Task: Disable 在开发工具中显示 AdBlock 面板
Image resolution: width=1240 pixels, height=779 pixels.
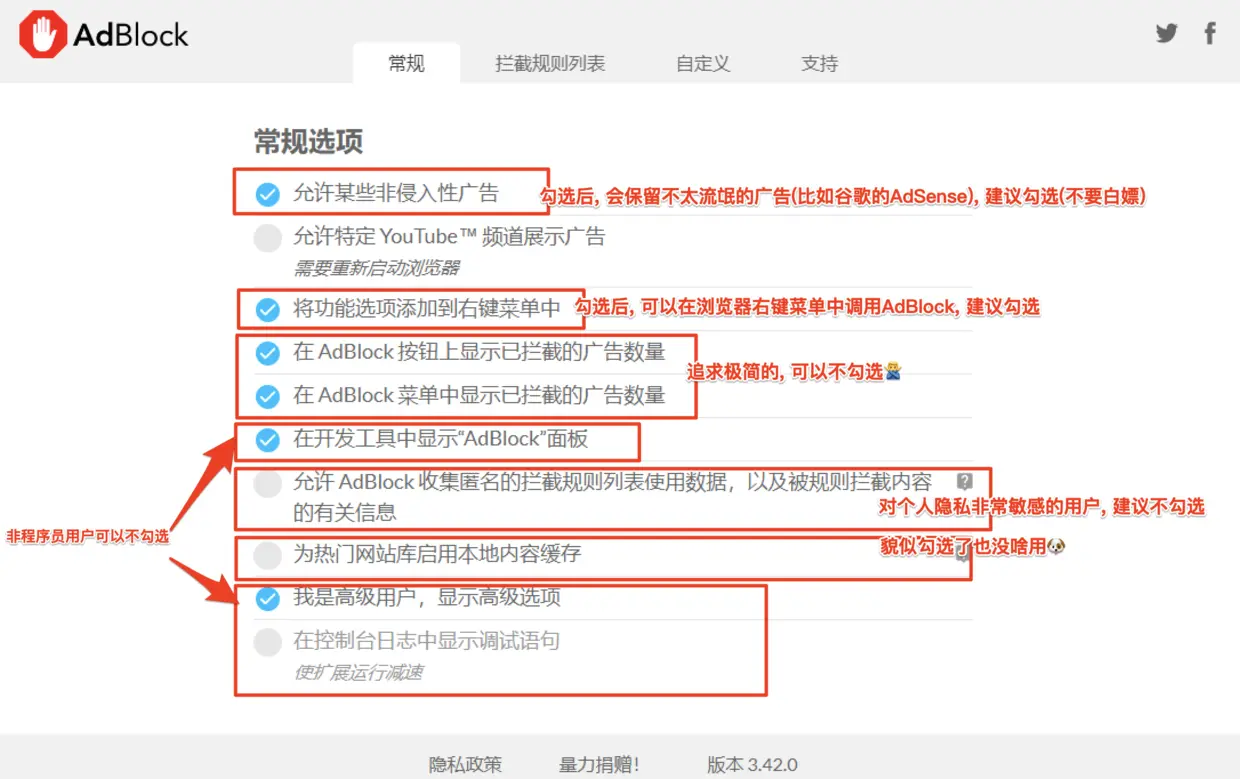Action: 267,439
